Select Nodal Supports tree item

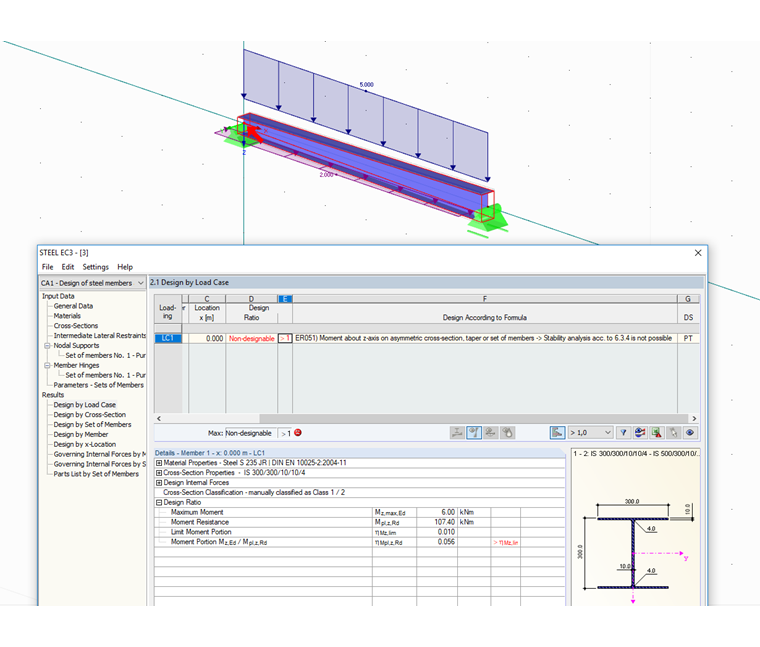pos(76,346)
